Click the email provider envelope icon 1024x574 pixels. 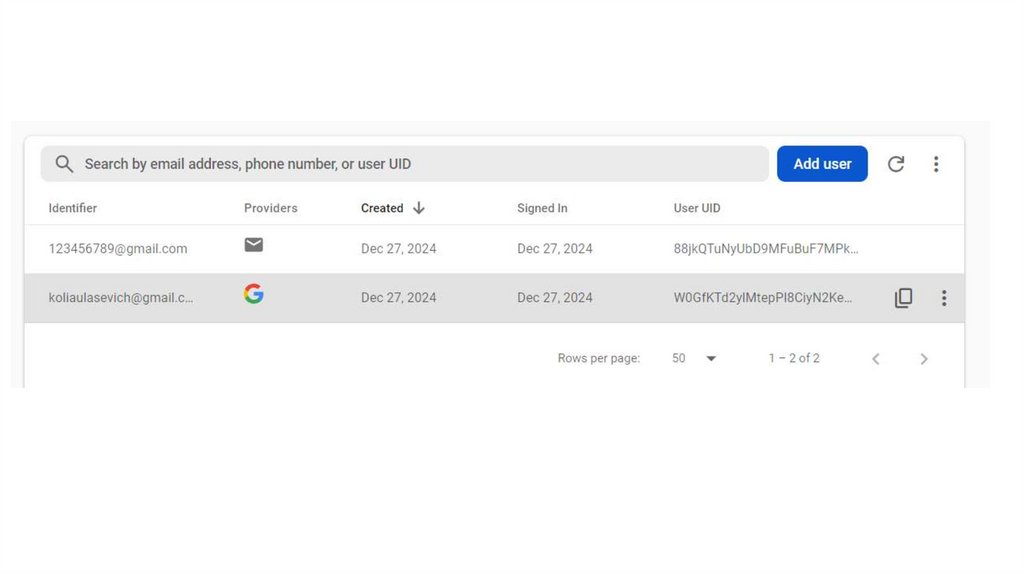tap(254, 245)
